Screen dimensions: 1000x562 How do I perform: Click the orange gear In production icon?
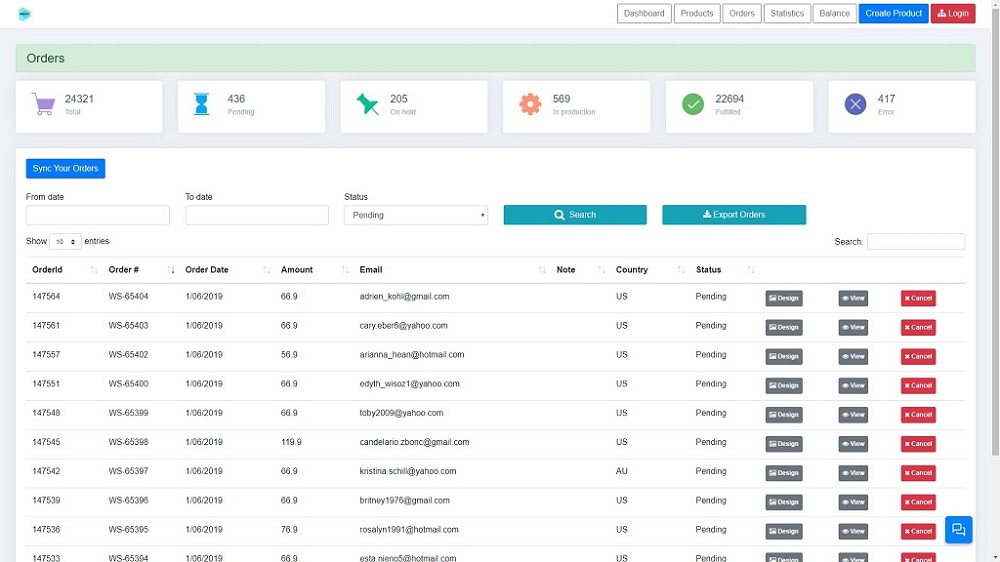[x=530, y=104]
